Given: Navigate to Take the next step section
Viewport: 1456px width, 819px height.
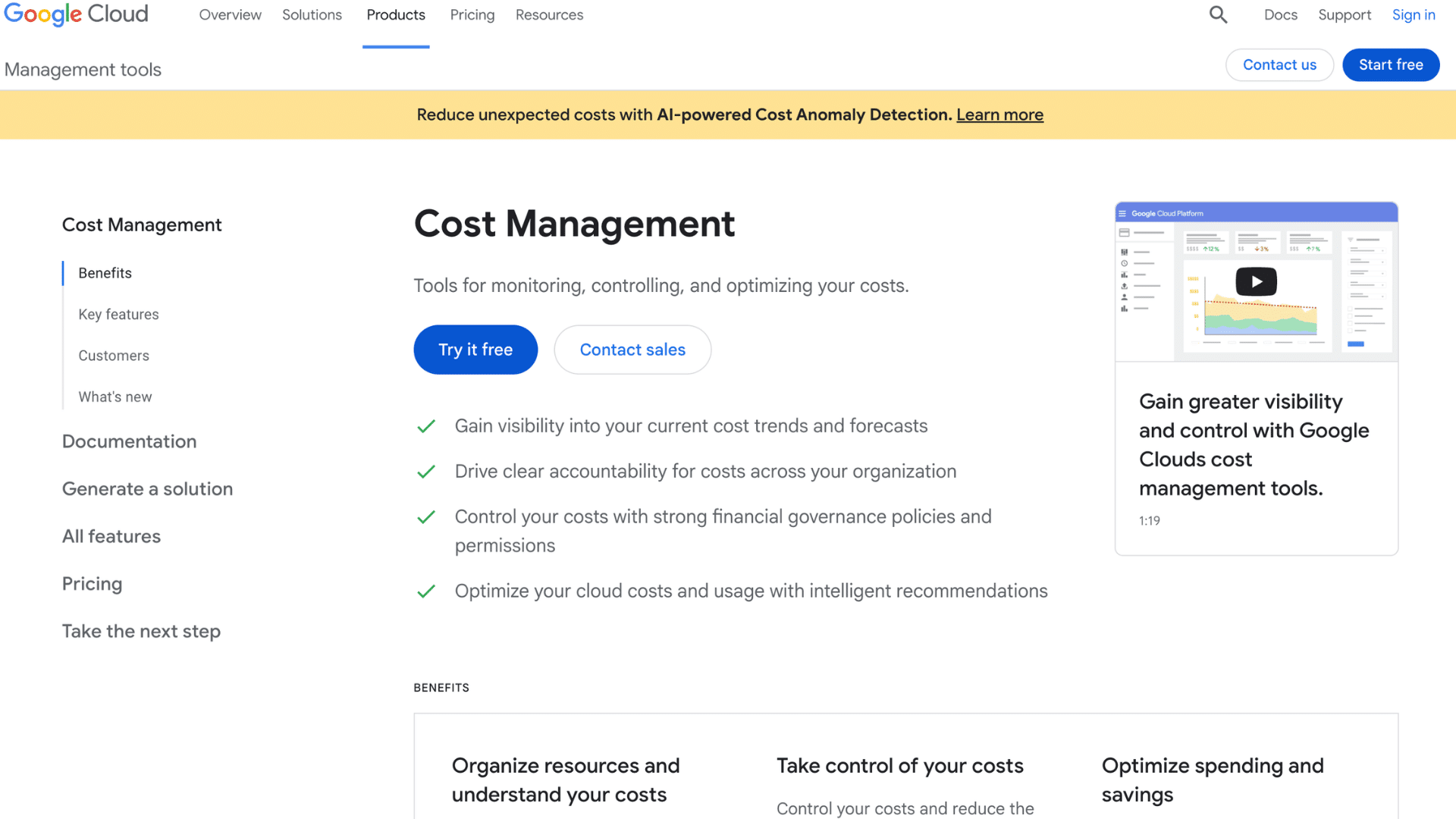Looking at the screenshot, I should (x=141, y=630).
